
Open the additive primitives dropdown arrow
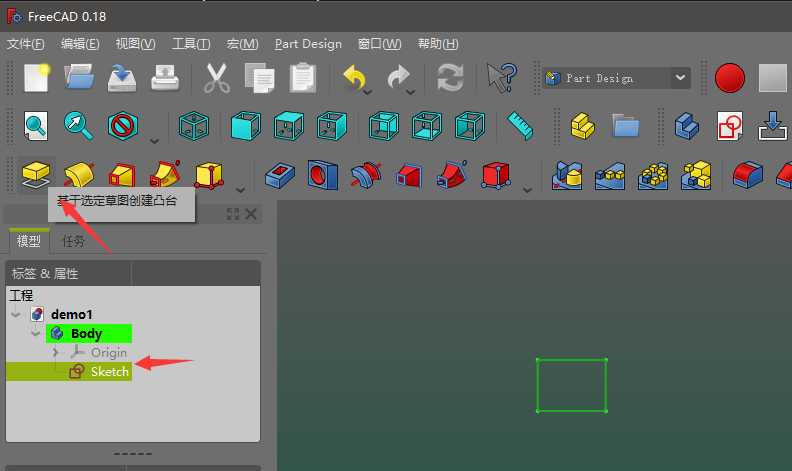[240, 190]
